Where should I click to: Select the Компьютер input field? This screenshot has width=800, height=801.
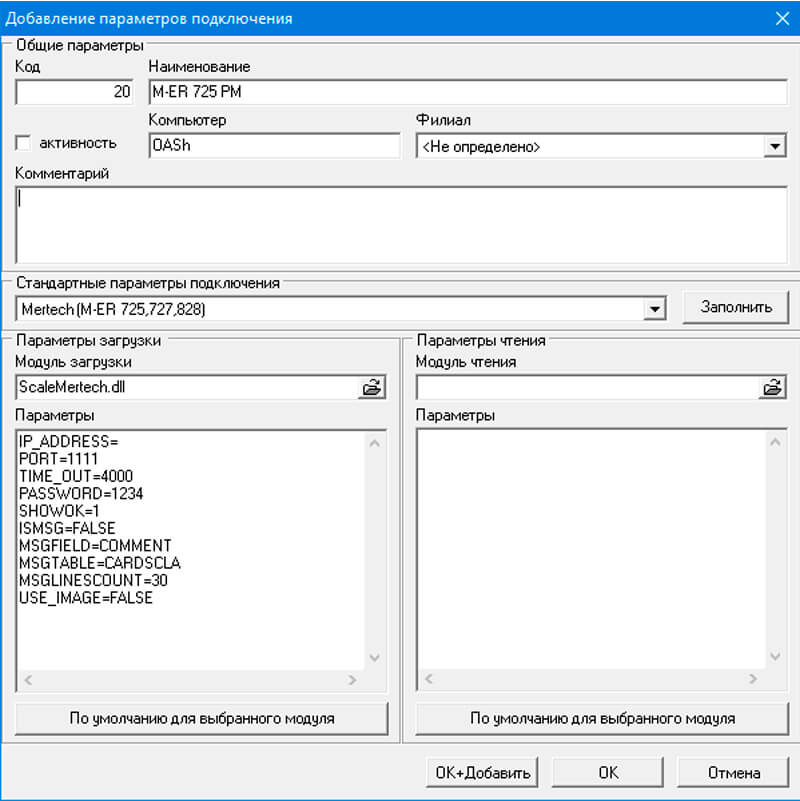click(x=273, y=146)
